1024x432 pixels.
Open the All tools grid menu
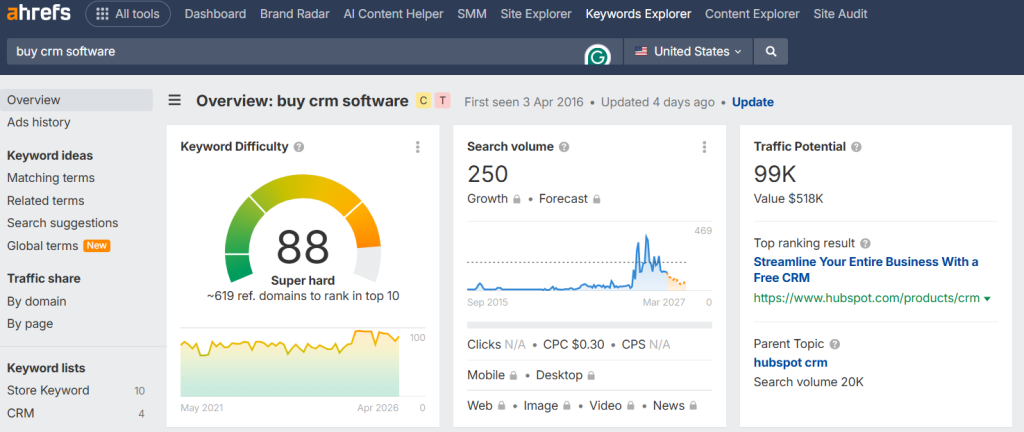tap(128, 14)
